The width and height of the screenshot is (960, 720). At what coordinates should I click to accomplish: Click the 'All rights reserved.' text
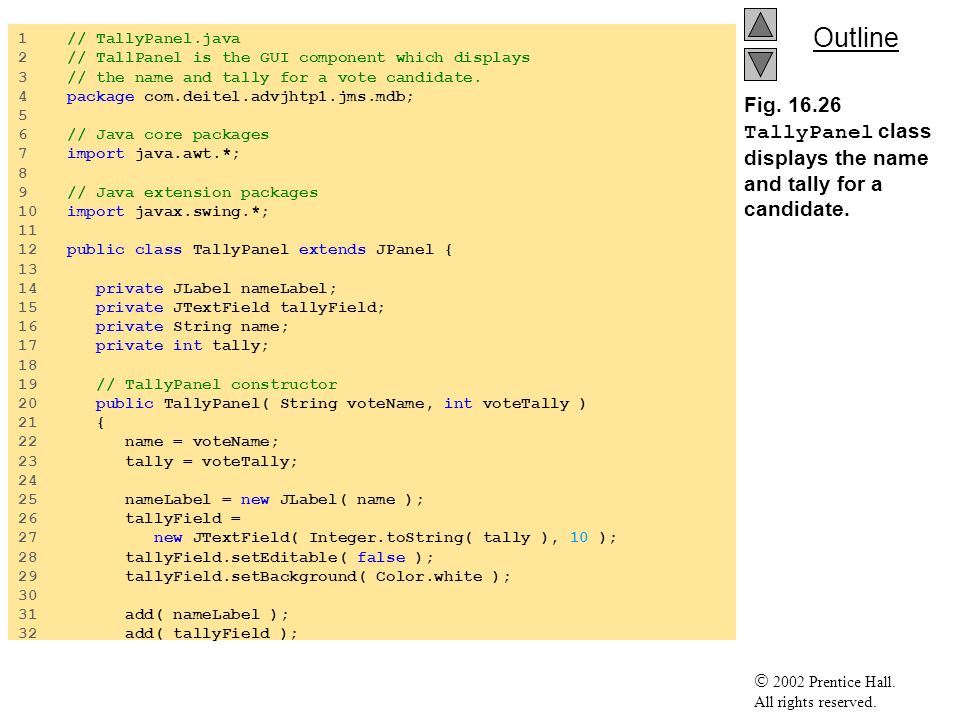815,702
